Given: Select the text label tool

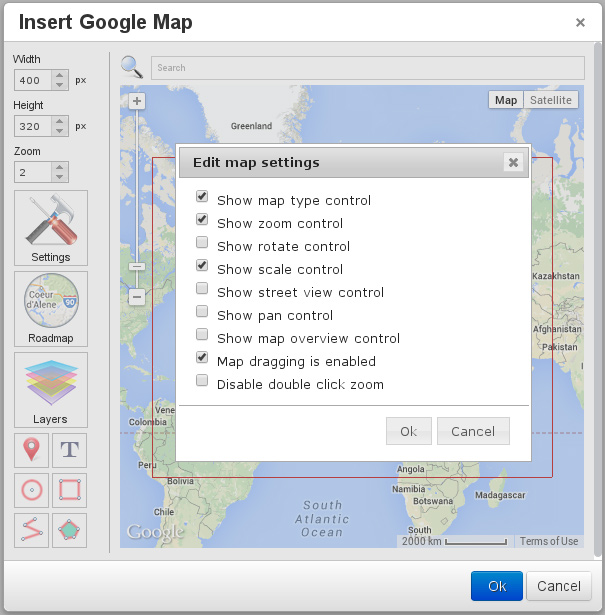Looking at the screenshot, I should point(69,450).
